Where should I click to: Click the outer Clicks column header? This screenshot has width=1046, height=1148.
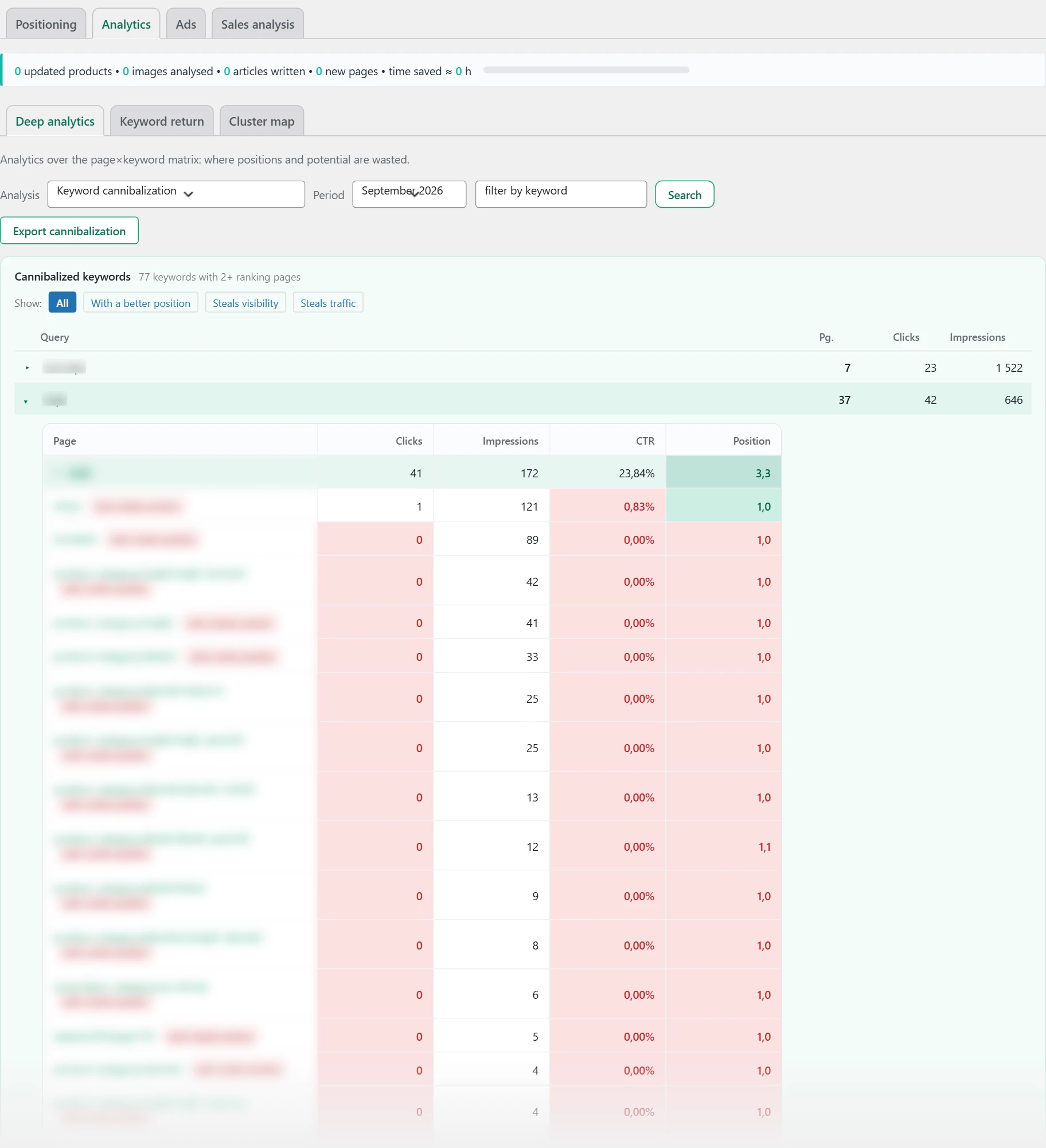(x=906, y=337)
